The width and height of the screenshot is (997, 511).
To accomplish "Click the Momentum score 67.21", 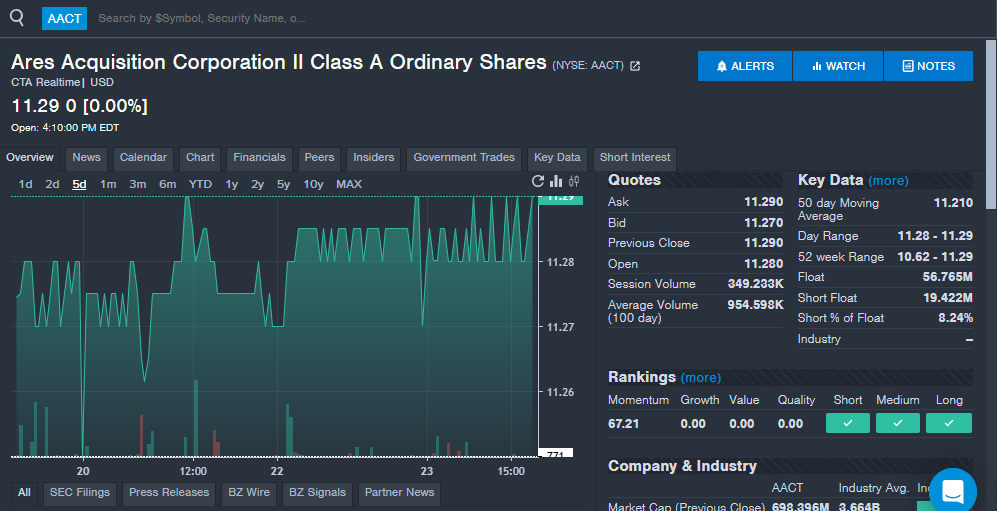I will click(x=624, y=424).
